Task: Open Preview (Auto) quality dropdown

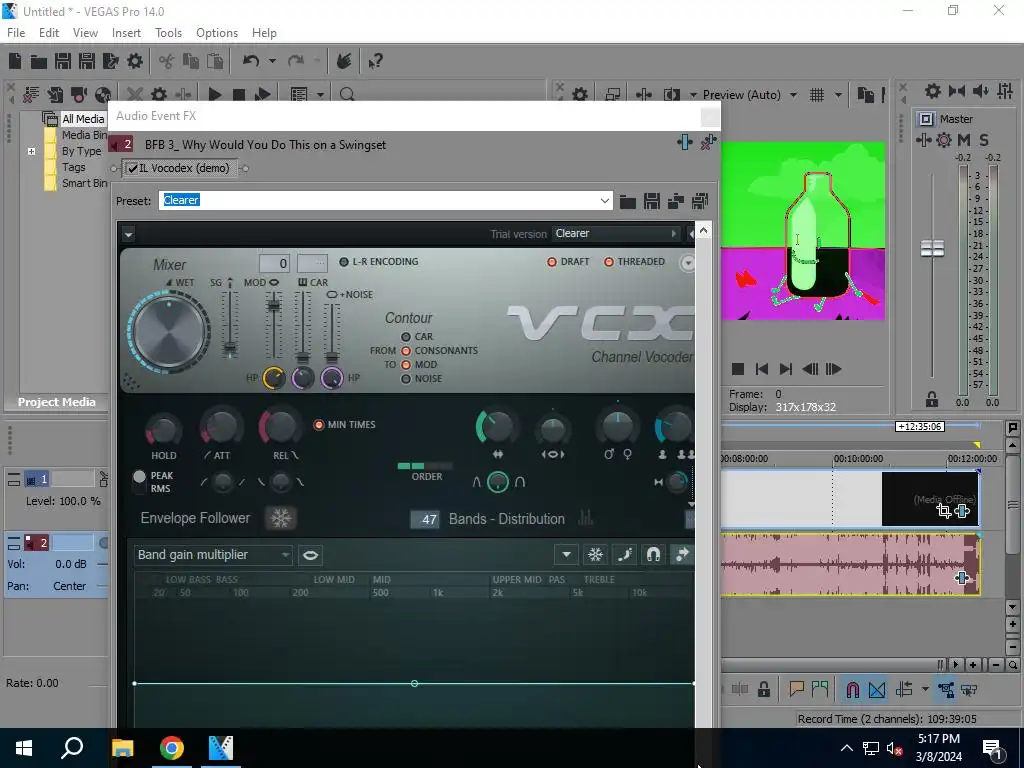Action: (793, 95)
